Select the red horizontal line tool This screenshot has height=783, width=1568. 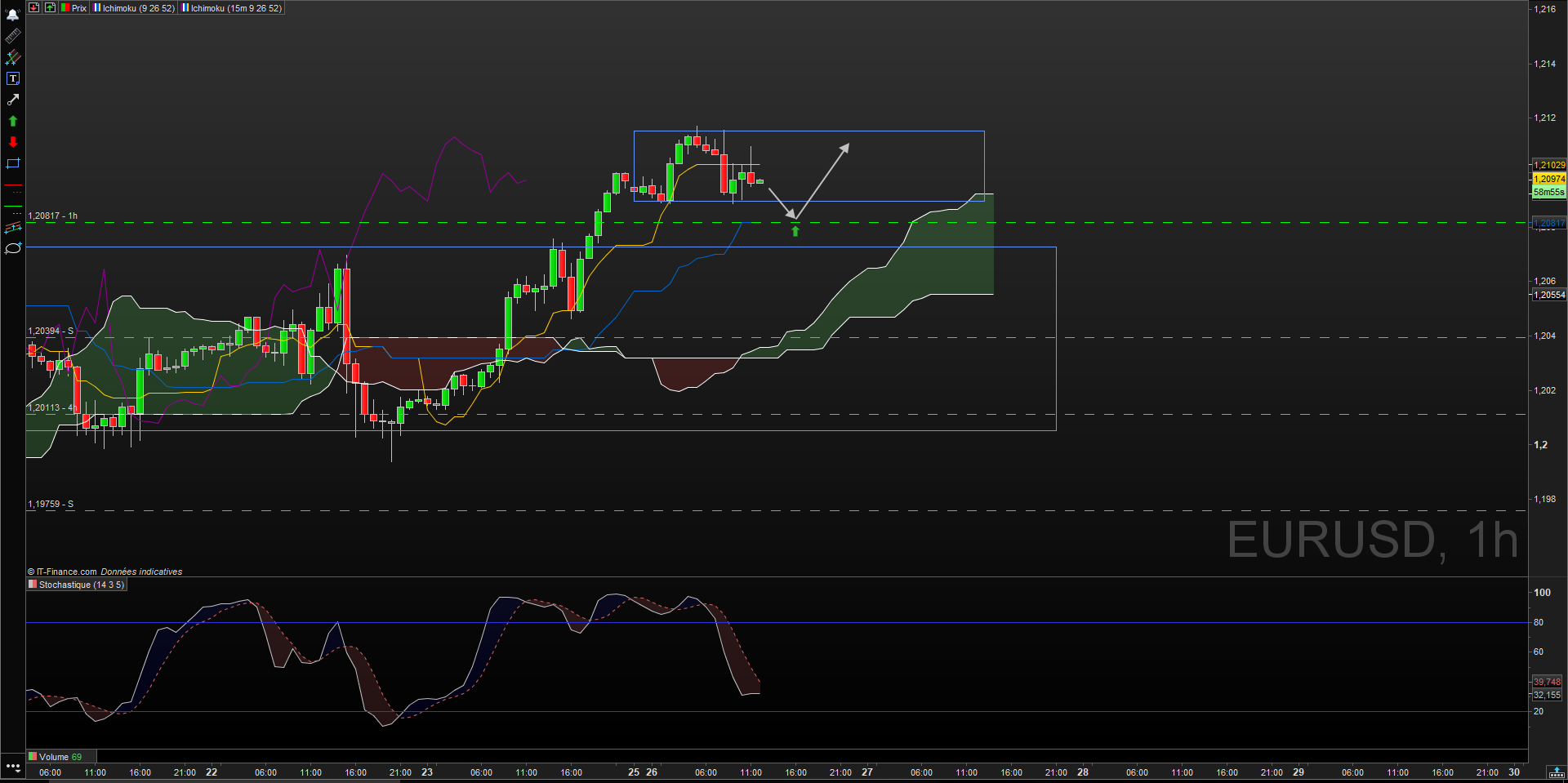(x=13, y=186)
